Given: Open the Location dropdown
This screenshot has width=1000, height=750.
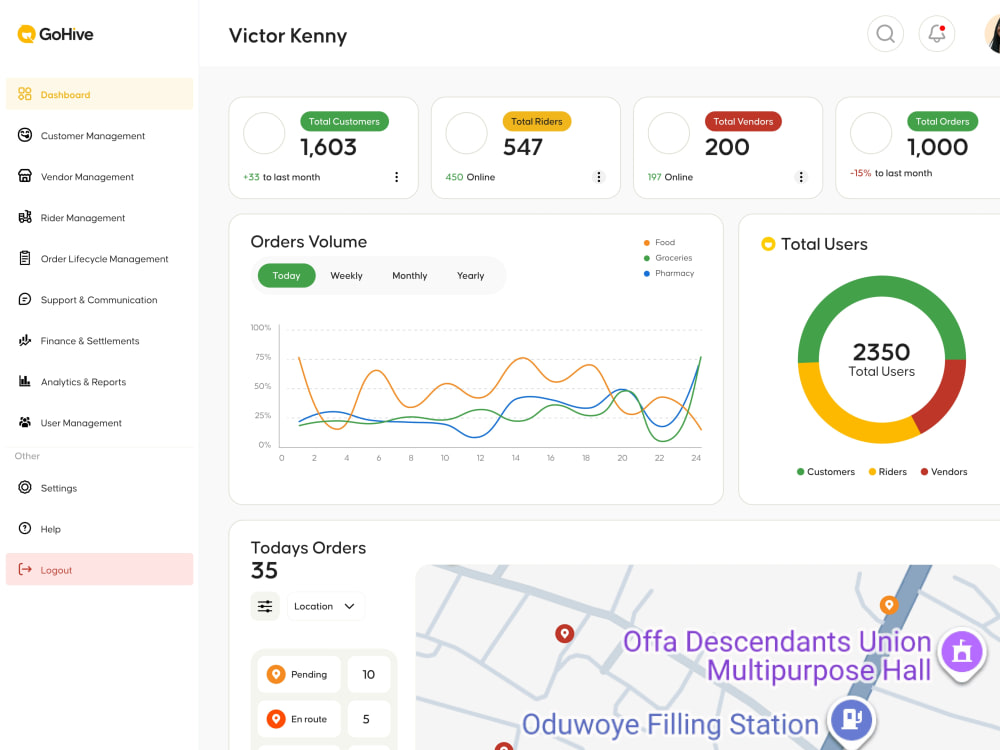Looking at the screenshot, I should (325, 606).
